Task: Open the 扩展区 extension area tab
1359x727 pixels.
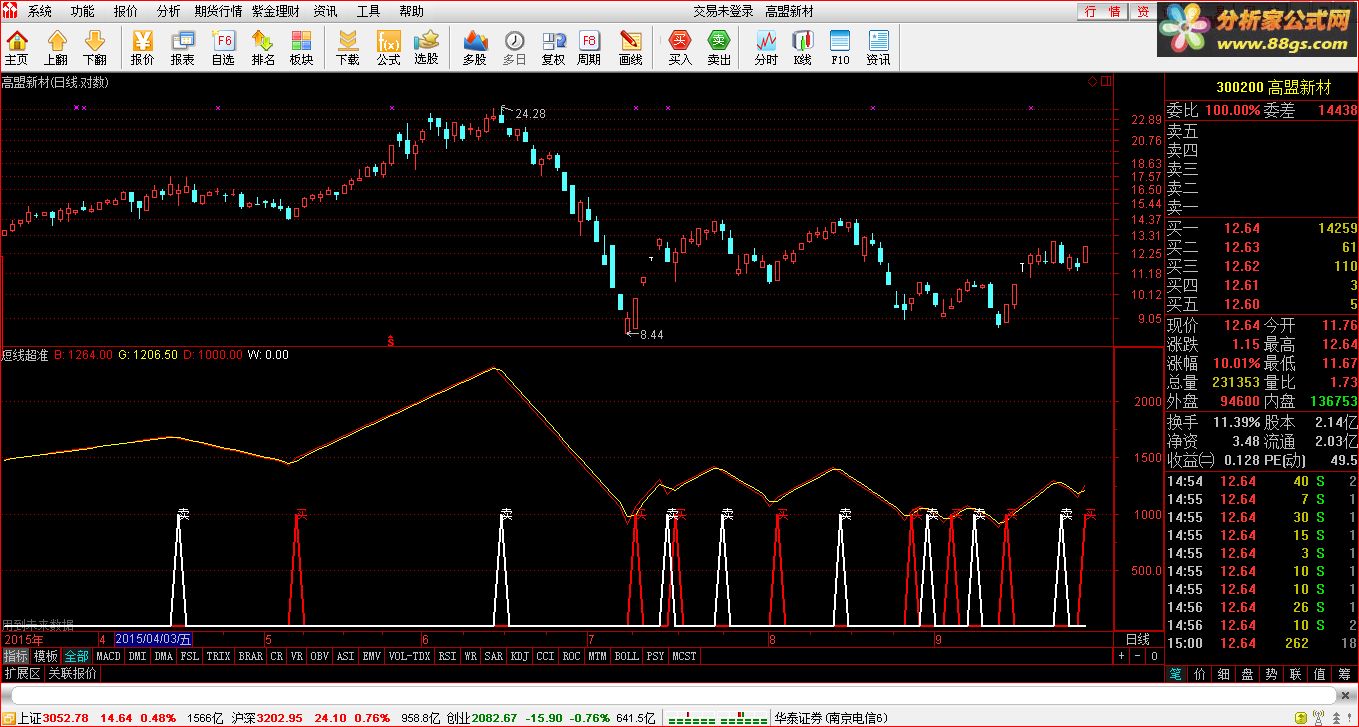Action: 23,673
